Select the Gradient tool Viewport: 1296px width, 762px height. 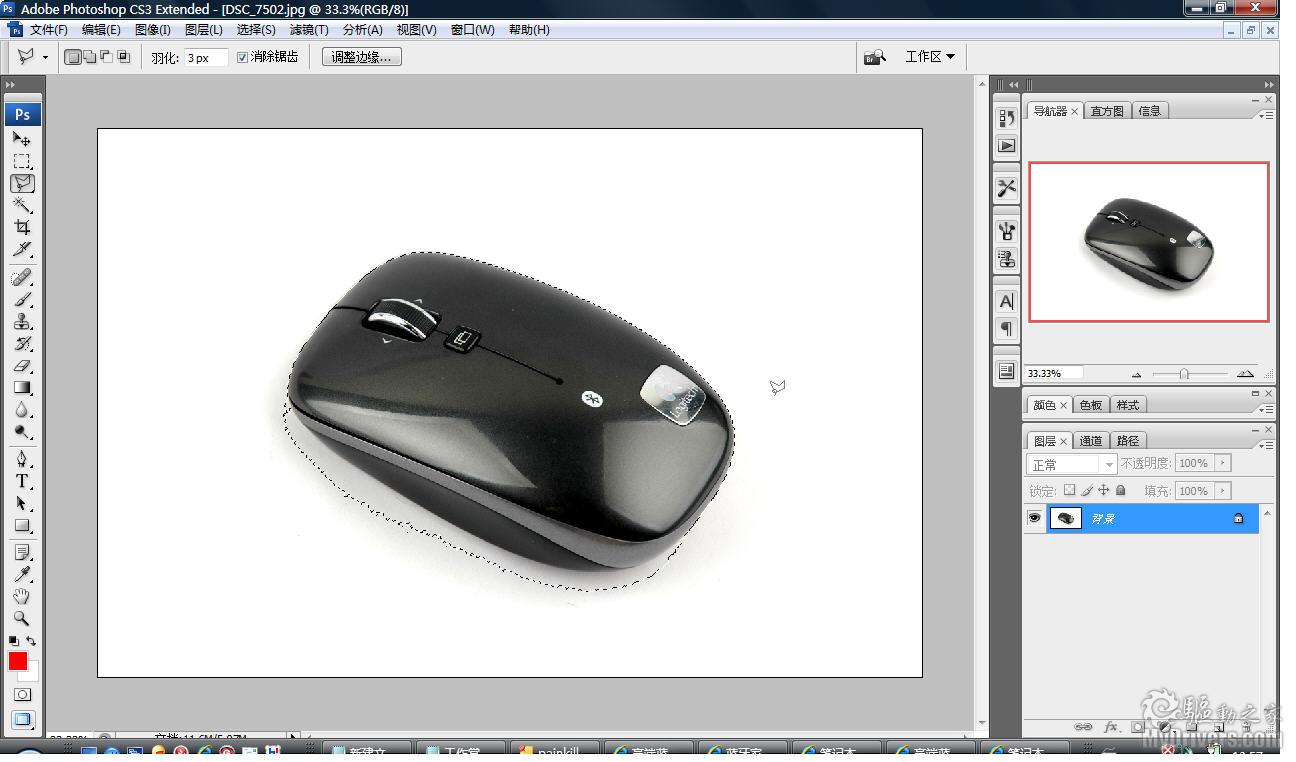(22, 388)
